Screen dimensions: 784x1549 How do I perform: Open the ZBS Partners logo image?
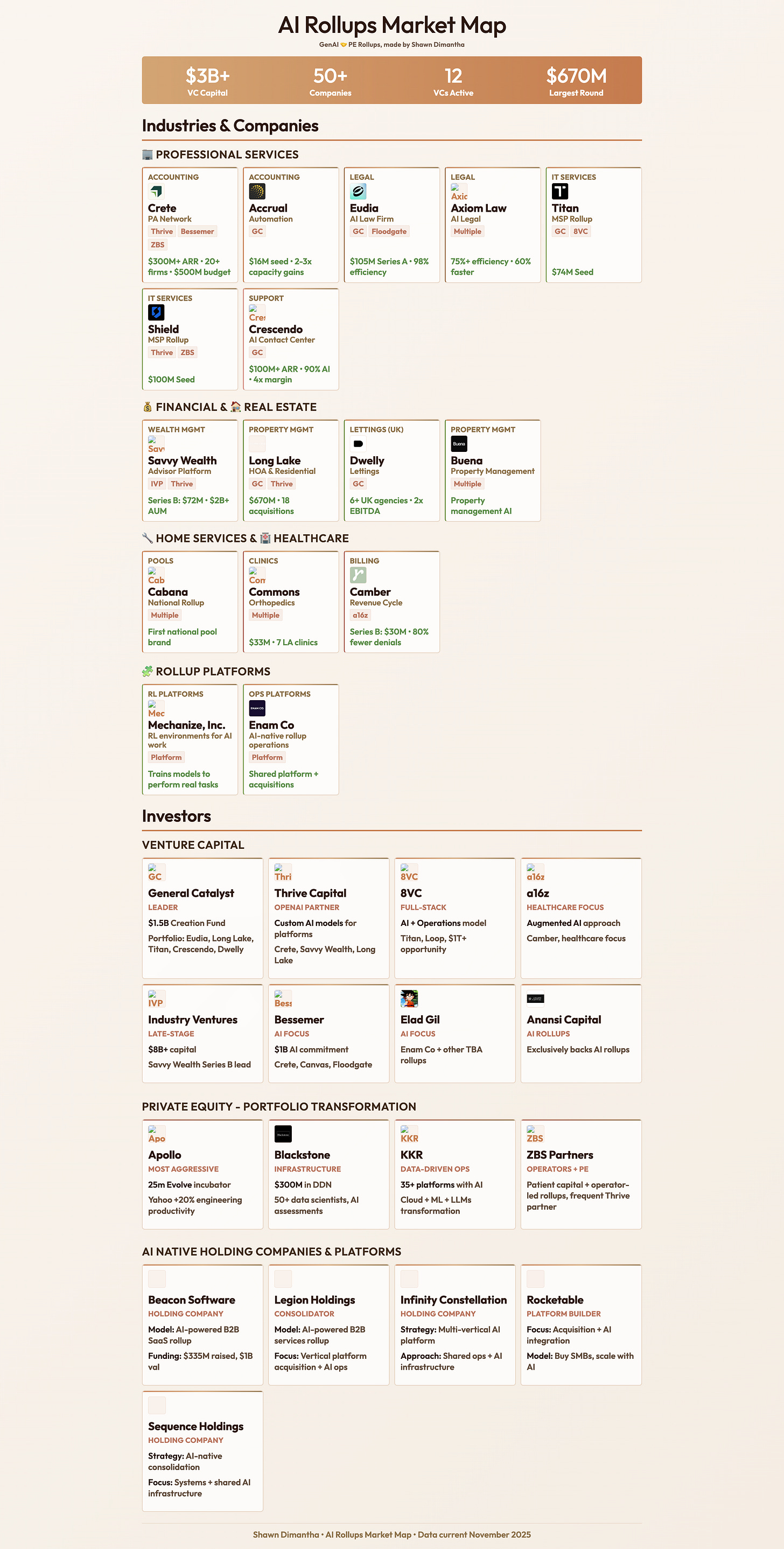(x=536, y=1134)
